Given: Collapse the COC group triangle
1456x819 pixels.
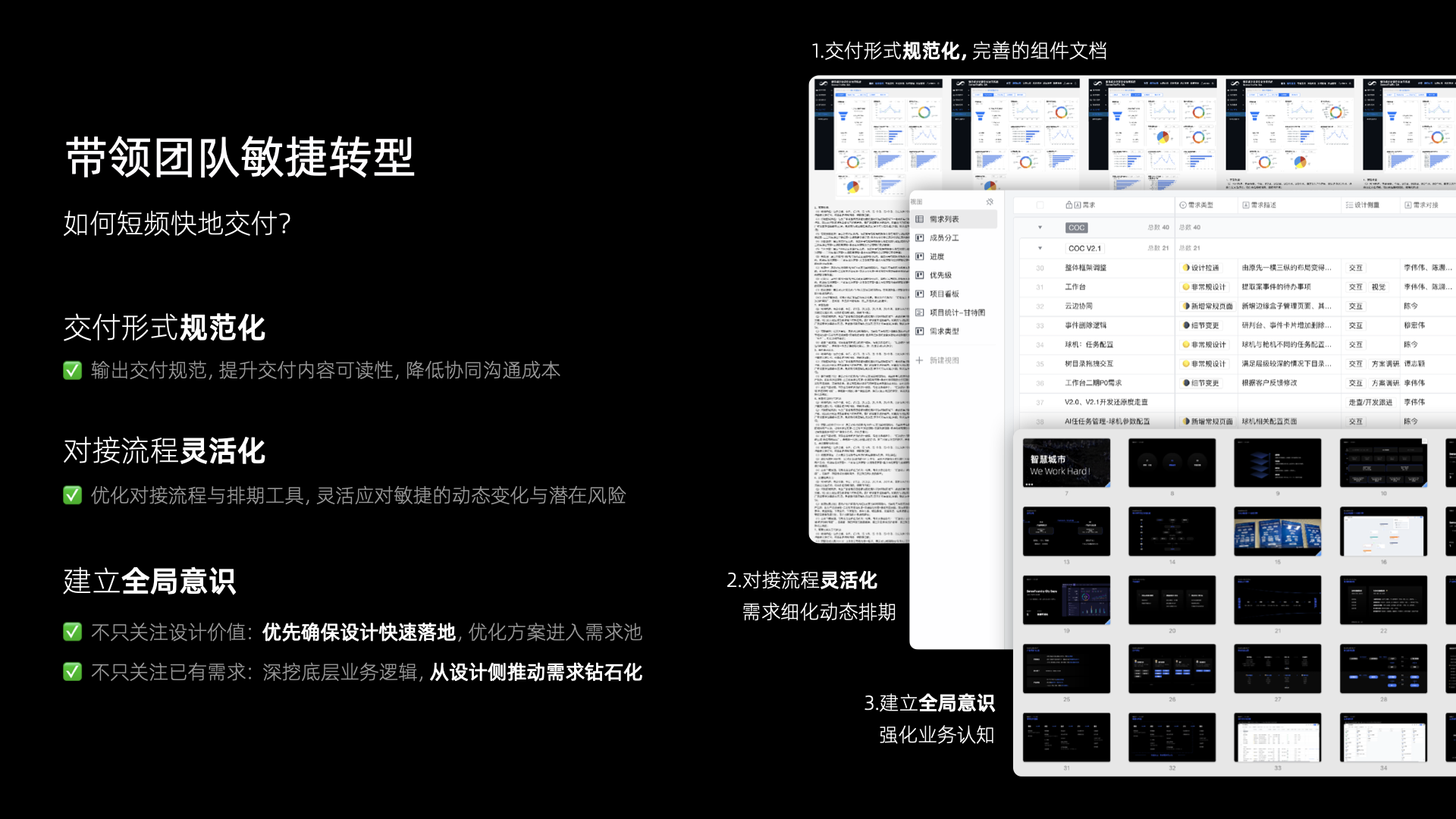Looking at the screenshot, I should point(1040,227).
